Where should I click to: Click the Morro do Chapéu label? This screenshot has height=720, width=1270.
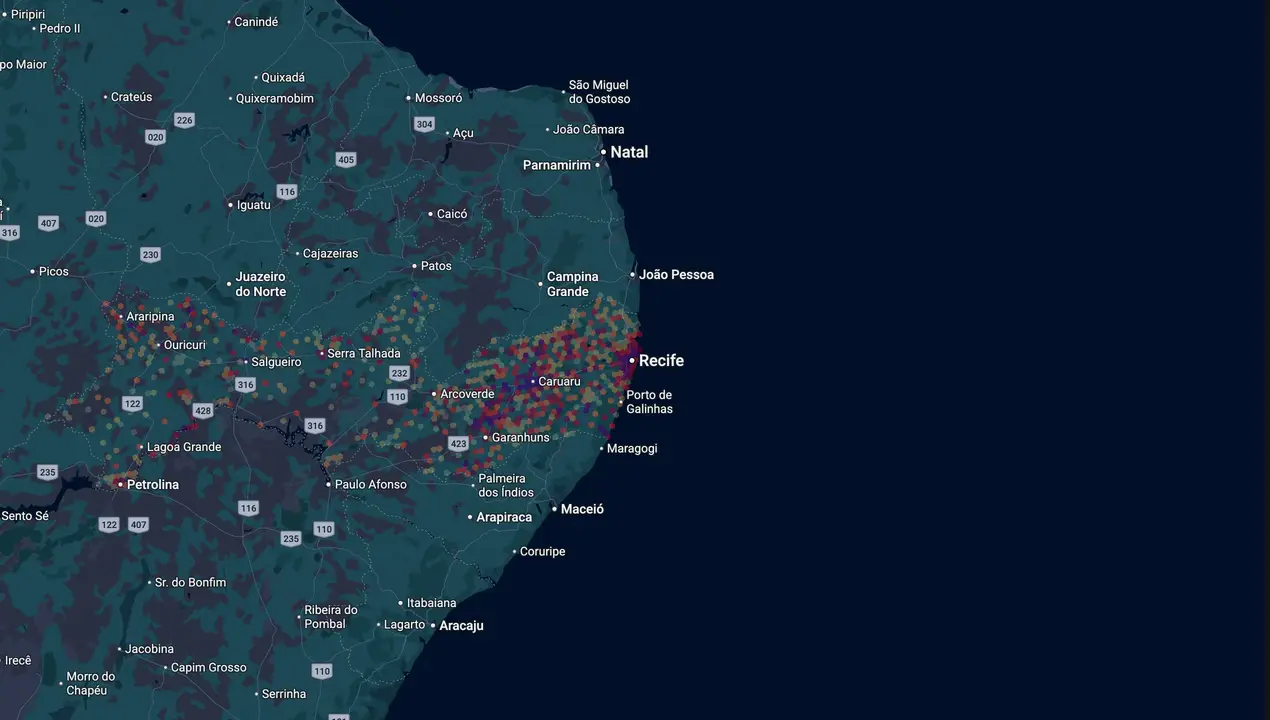(91, 683)
